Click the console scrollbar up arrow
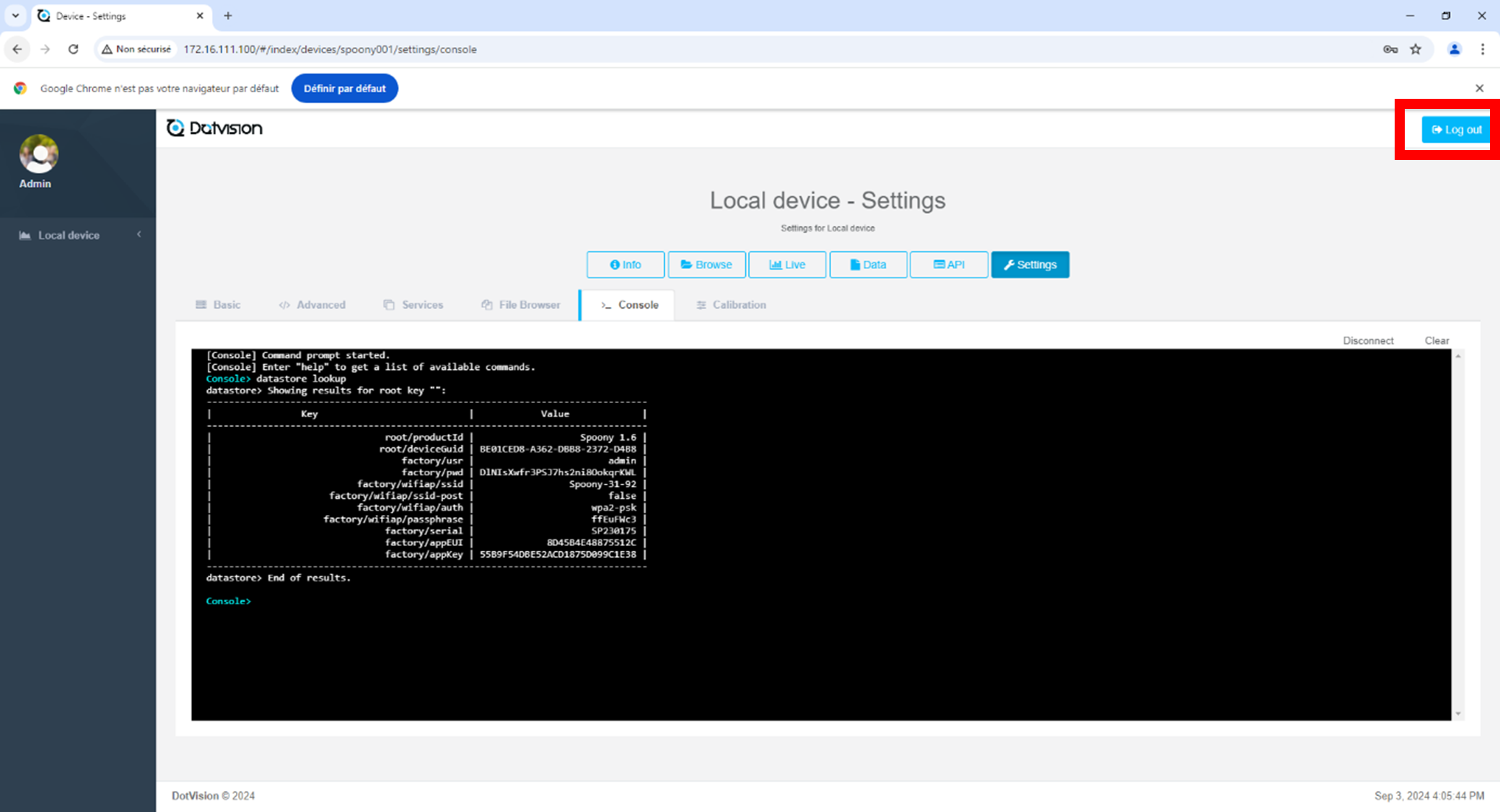 [x=1458, y=356]
